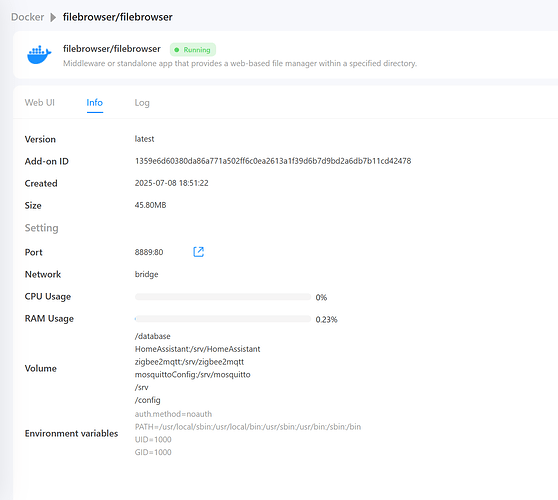Image resolution: width=558 pixels, height=500 pixels.
Task: Click the /database volume entry
Action: [153, 336]
